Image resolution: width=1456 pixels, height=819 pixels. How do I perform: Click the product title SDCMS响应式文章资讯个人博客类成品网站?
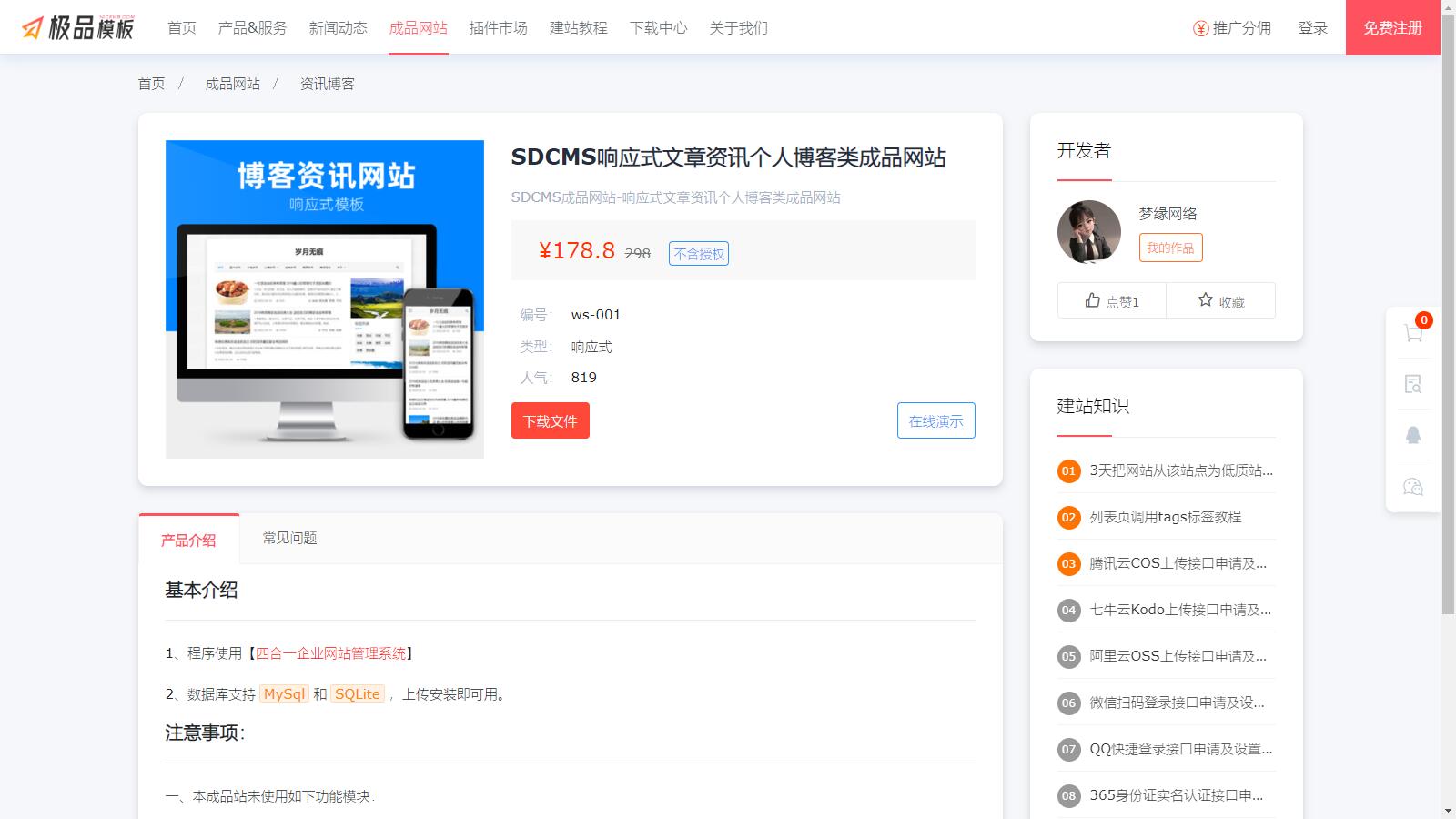coord(728,157)
